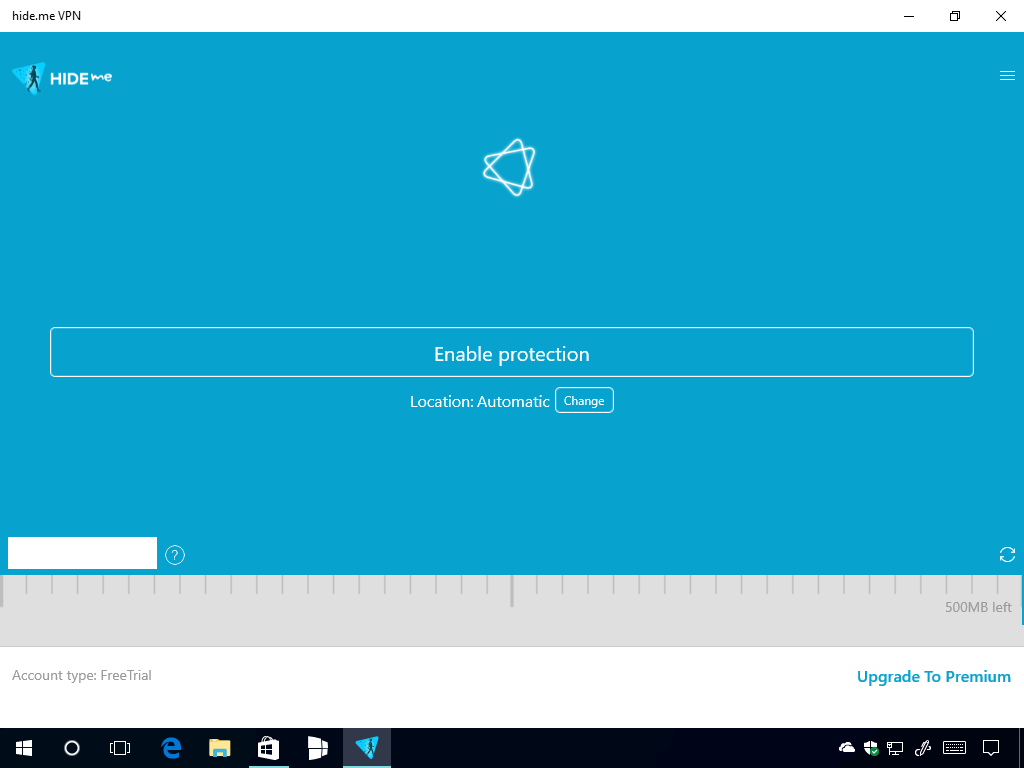This screenshot has height=768, width=1024.
Task: Select the Account type: FreeTrial text
Action: point(82,675)
